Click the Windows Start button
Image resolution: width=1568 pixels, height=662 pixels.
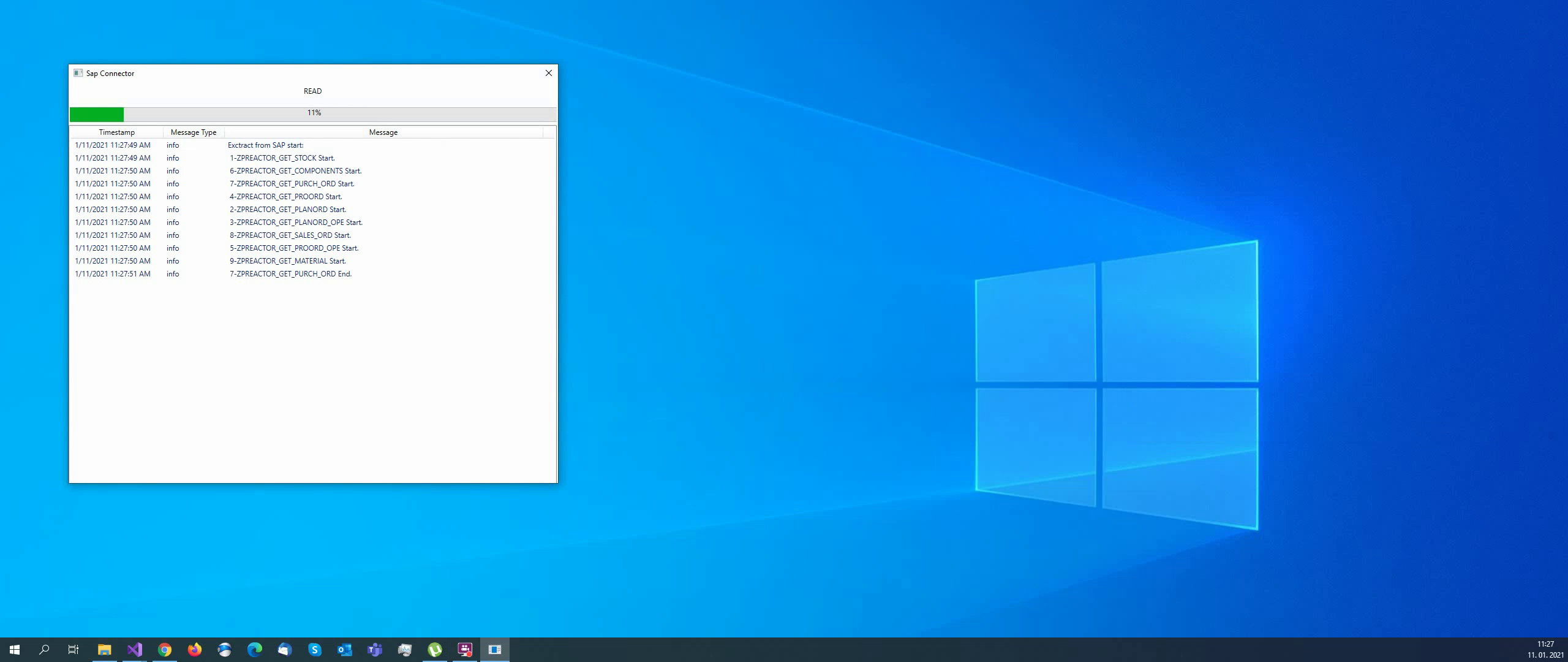[15, 649]
